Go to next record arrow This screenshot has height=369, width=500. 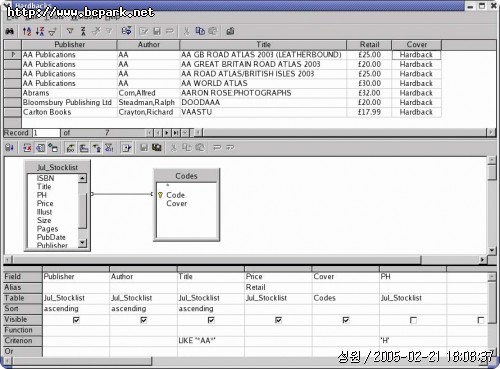pyautogui.click(x=167, y=133)
